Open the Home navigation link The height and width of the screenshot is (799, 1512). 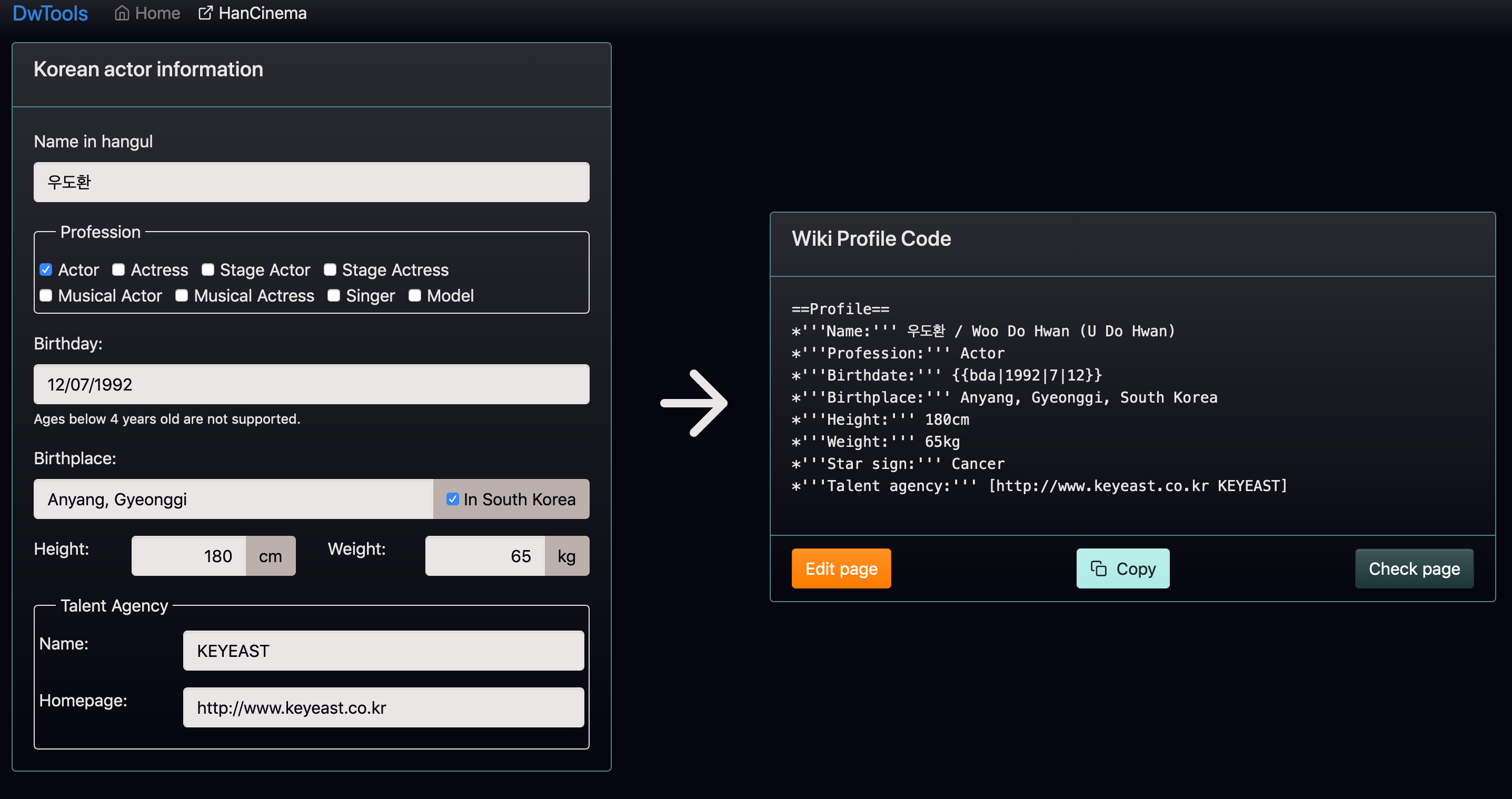coord(147,13)
